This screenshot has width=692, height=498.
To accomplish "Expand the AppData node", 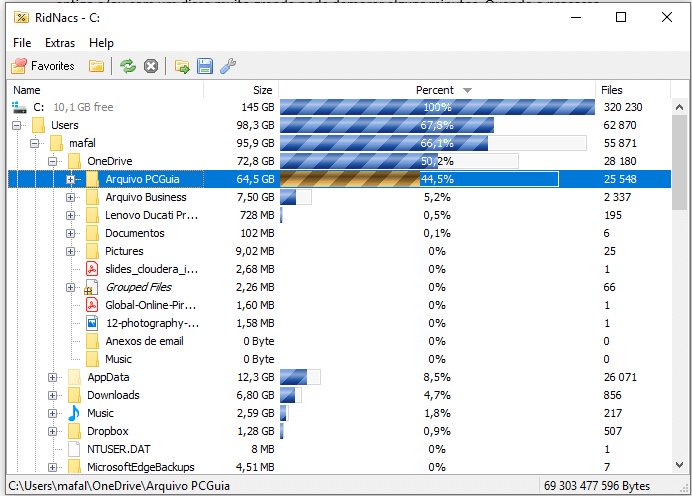I will [53, 377].
